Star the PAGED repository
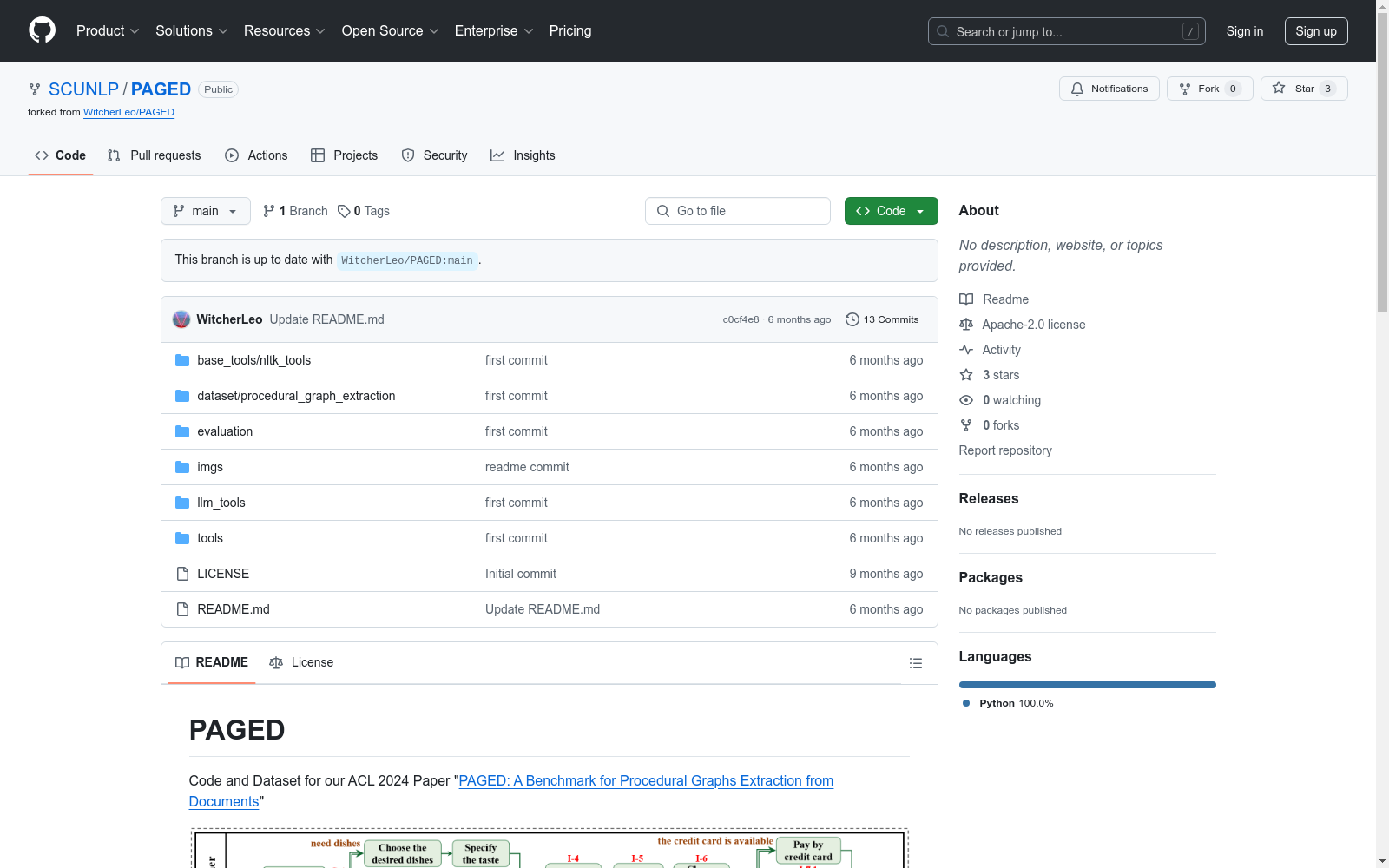This screenshot has height=868, width=1389. click(x=1304, y=89)
